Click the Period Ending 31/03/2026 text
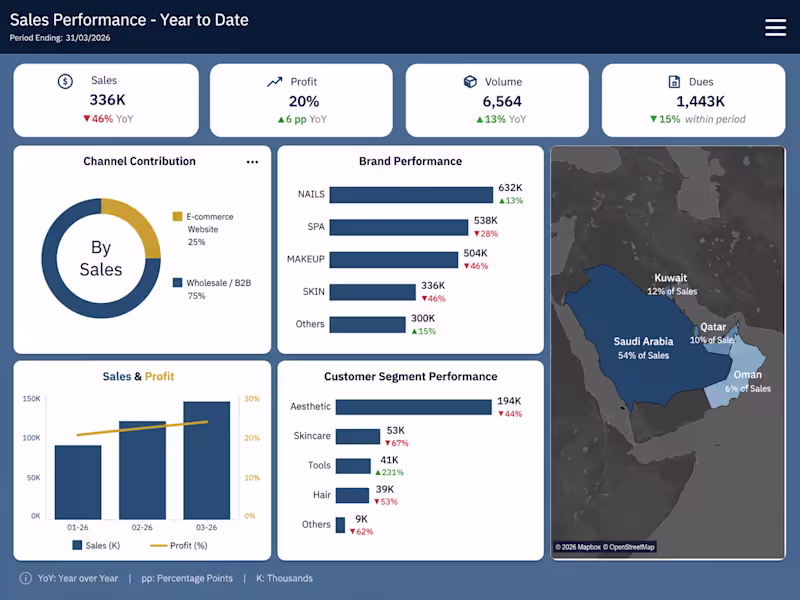This screenshot has width=800, height=600. 60,38
